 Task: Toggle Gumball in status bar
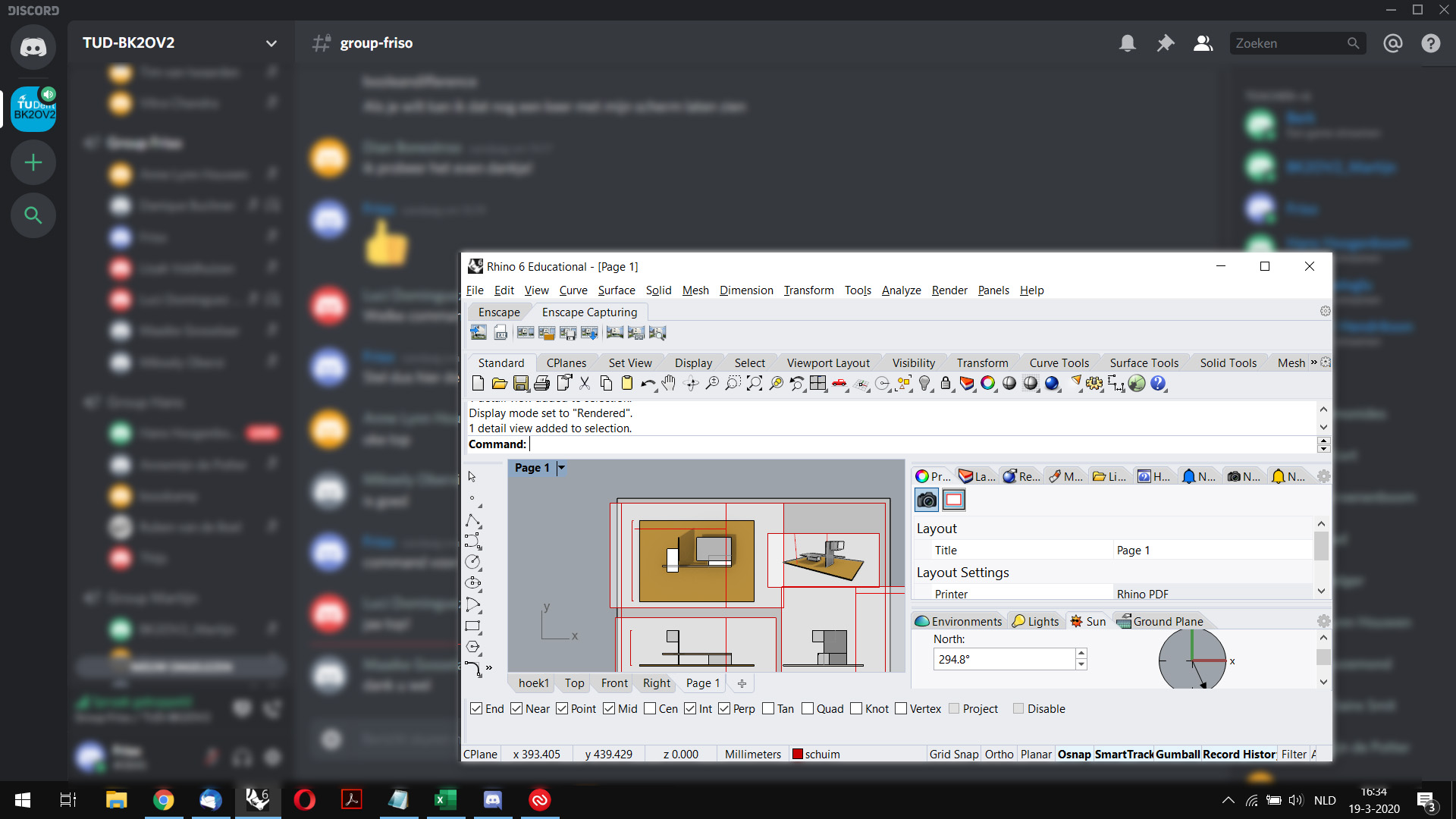(1178, 755)
